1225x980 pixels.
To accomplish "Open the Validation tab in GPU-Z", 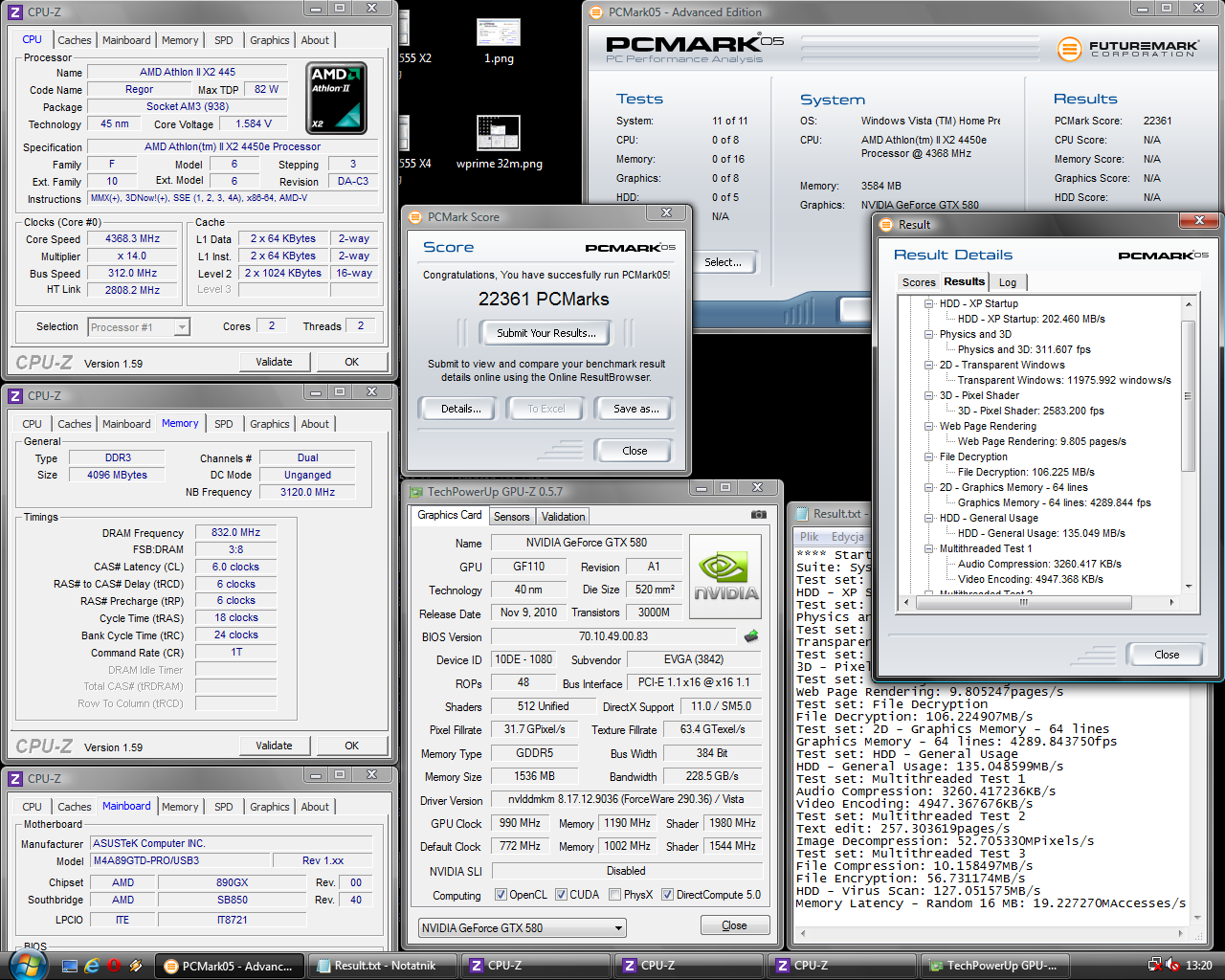I will click(x=564, y=517).
